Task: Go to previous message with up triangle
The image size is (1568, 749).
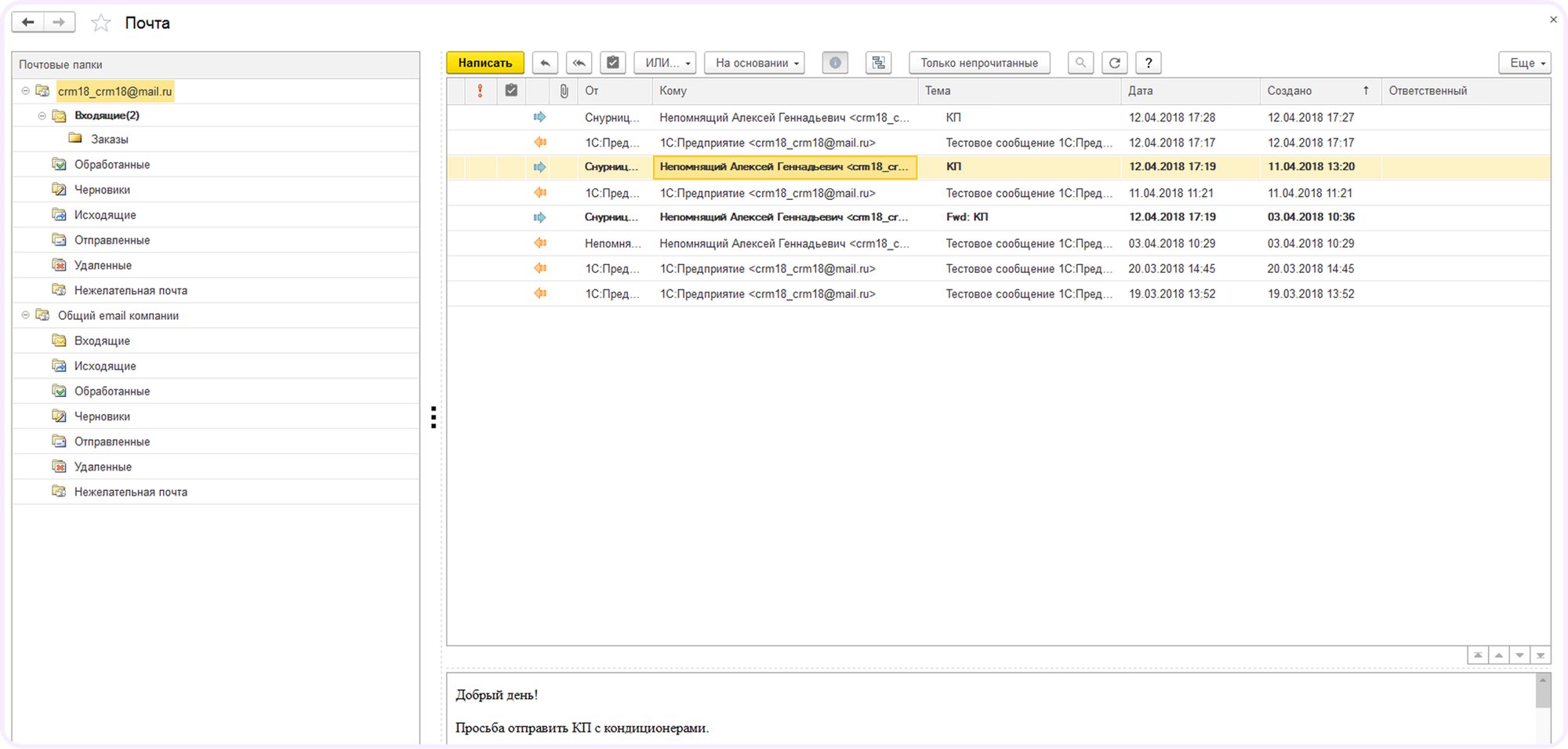Action: (x=1499, y=655)
